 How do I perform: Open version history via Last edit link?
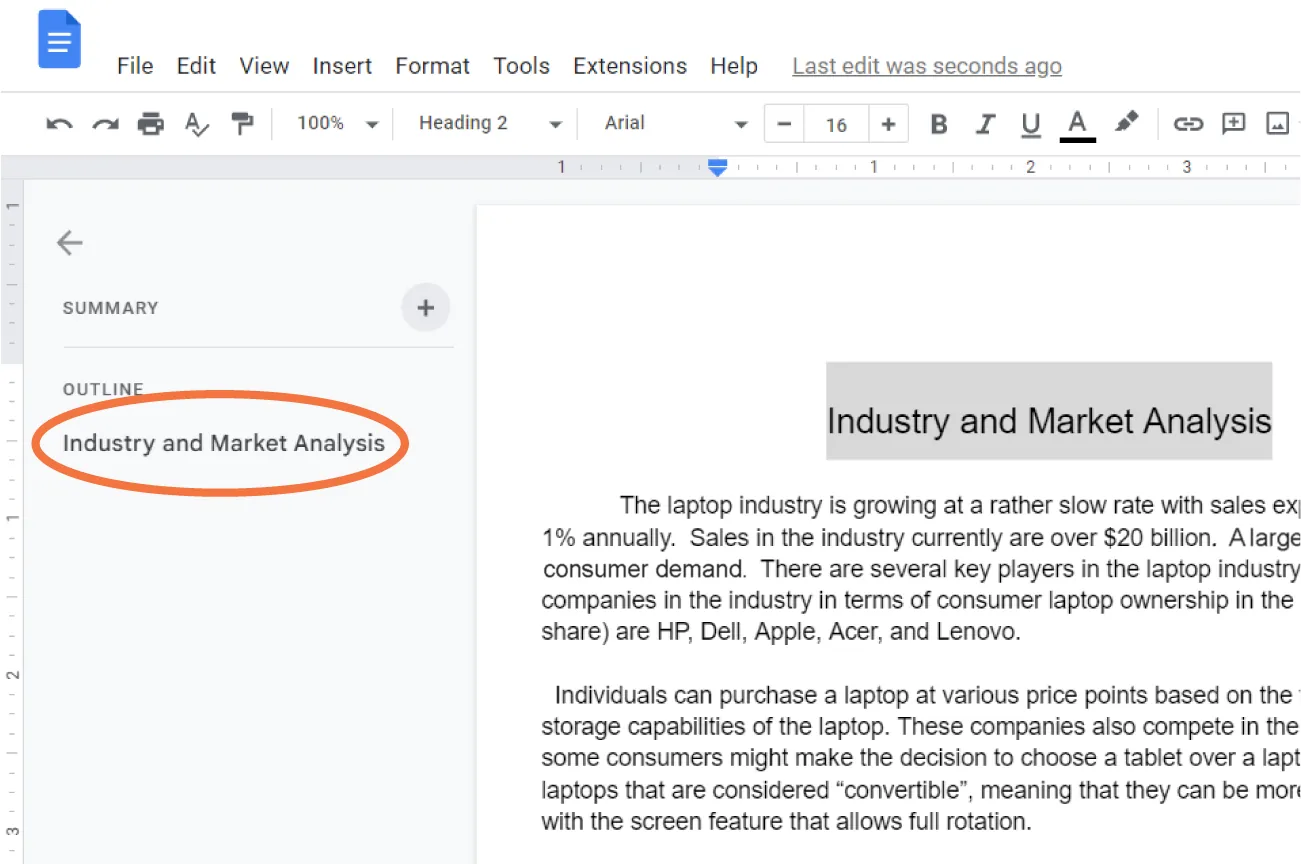click(926, 66)
